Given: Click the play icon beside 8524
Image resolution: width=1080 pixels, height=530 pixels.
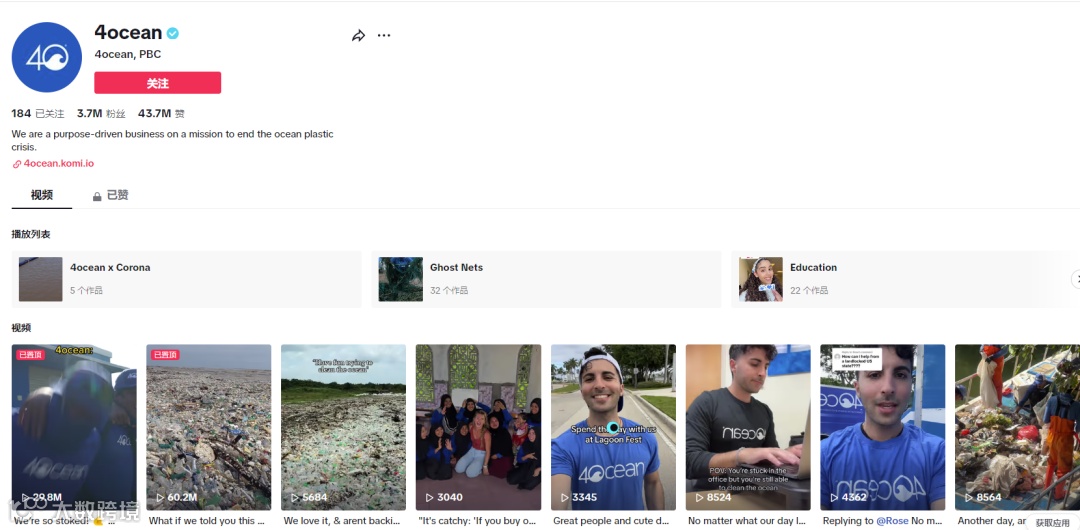Looking at the screenshot, I should click(699, 498).
